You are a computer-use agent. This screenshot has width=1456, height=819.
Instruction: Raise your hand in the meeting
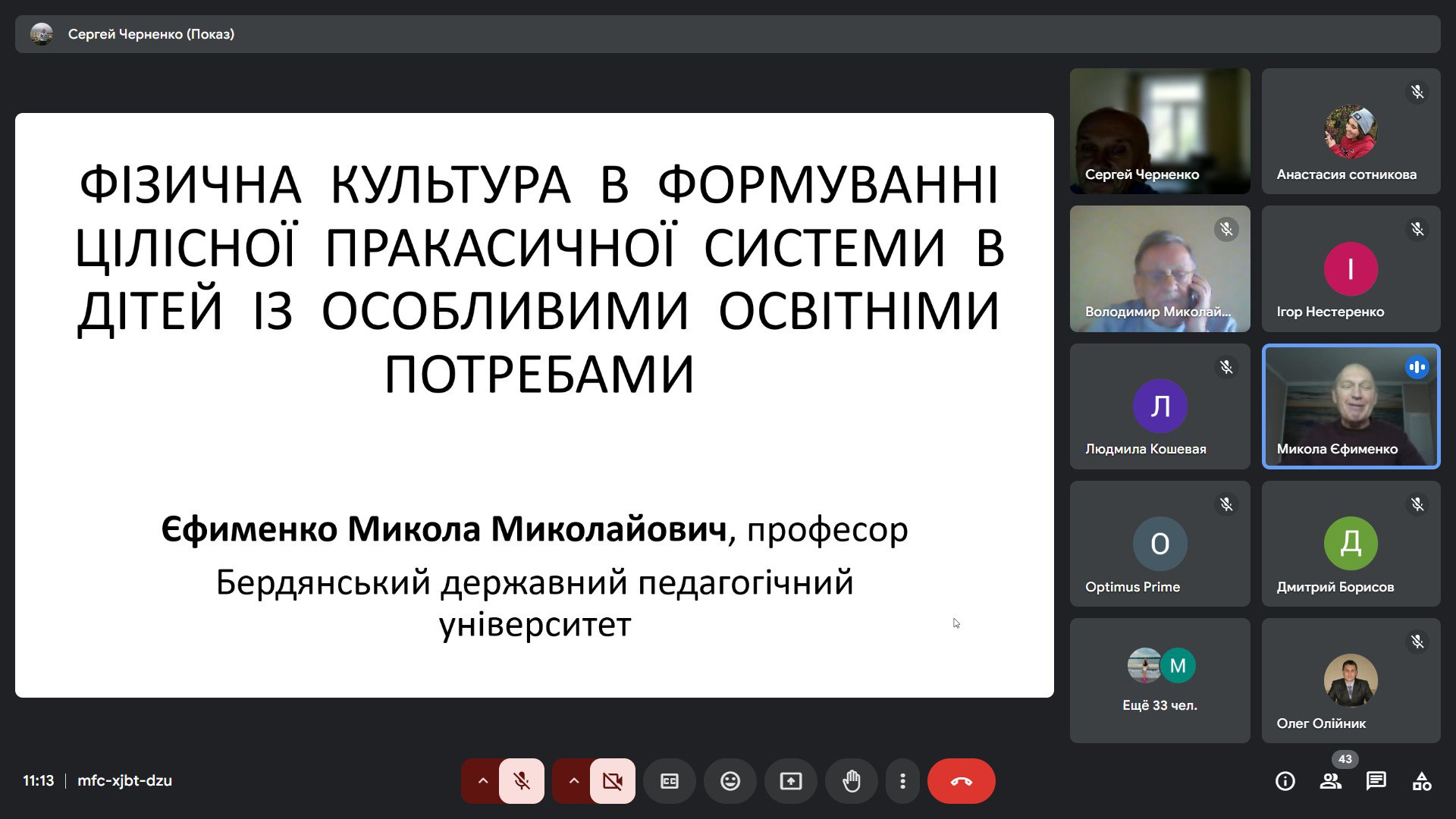point(851,781)
